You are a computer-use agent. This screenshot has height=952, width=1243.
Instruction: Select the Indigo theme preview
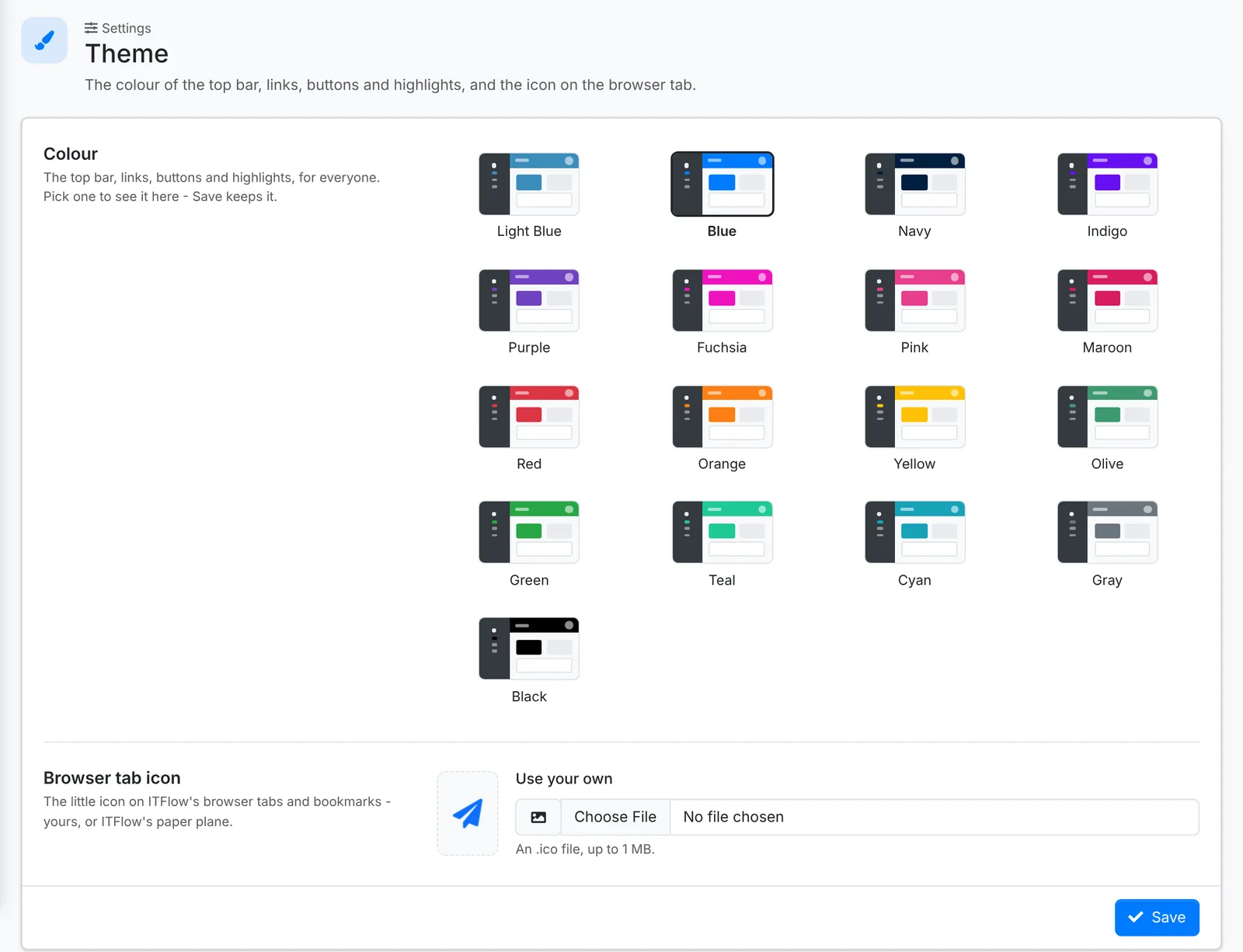pos(1107,184)
